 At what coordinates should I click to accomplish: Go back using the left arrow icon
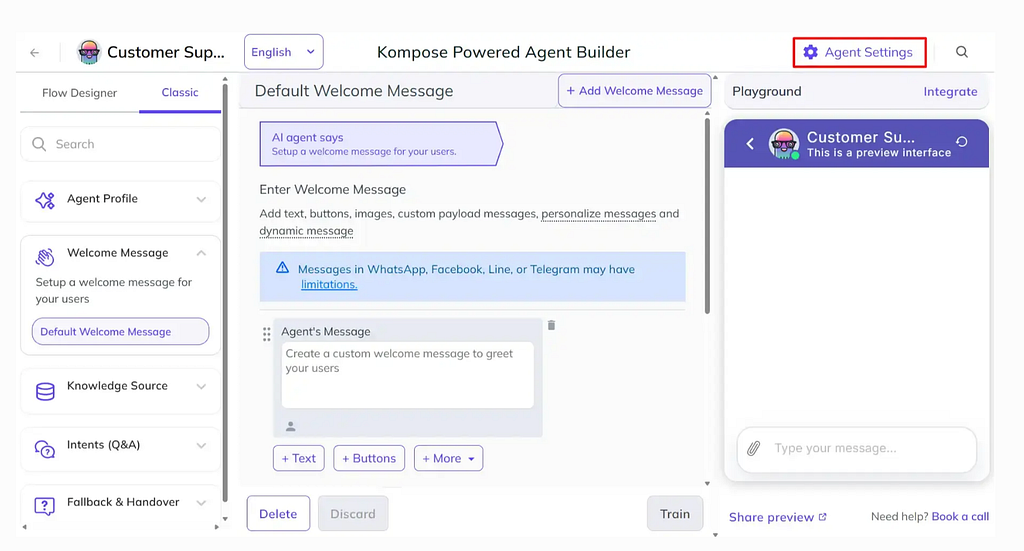pyautogui.click(x=35, y=52)
